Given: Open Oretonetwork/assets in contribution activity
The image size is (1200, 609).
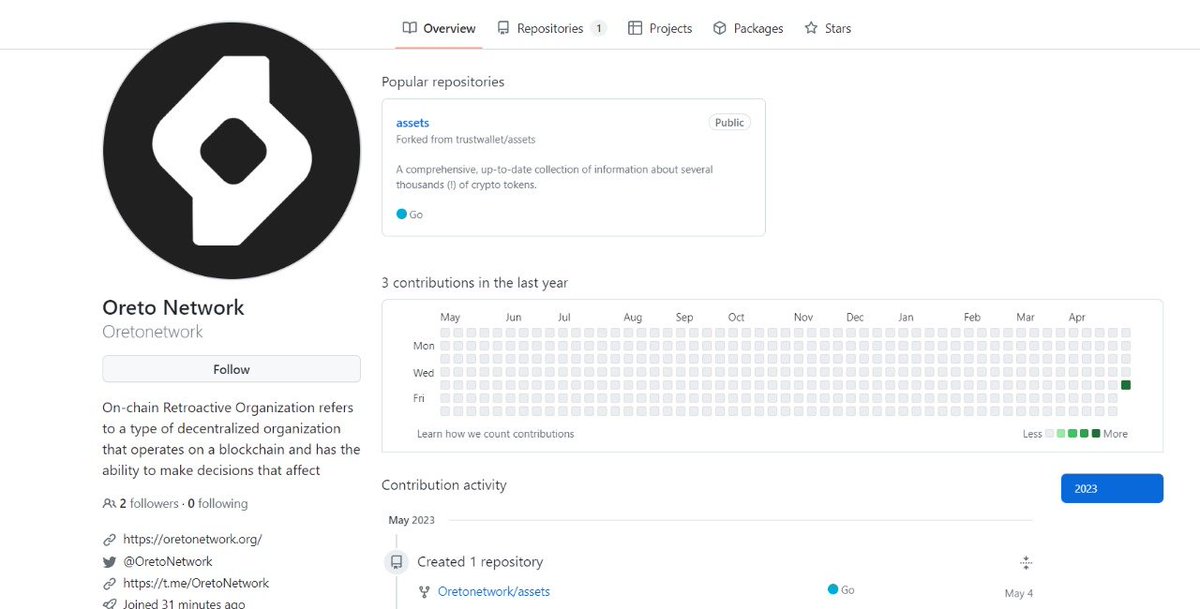Looking at the screenshot, I should (494, 592).
